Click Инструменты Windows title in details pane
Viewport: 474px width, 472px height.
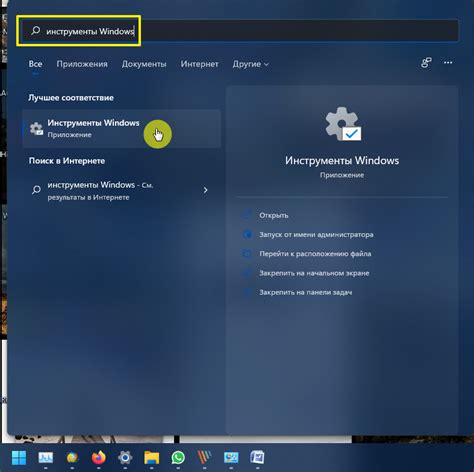pos(342,161)
